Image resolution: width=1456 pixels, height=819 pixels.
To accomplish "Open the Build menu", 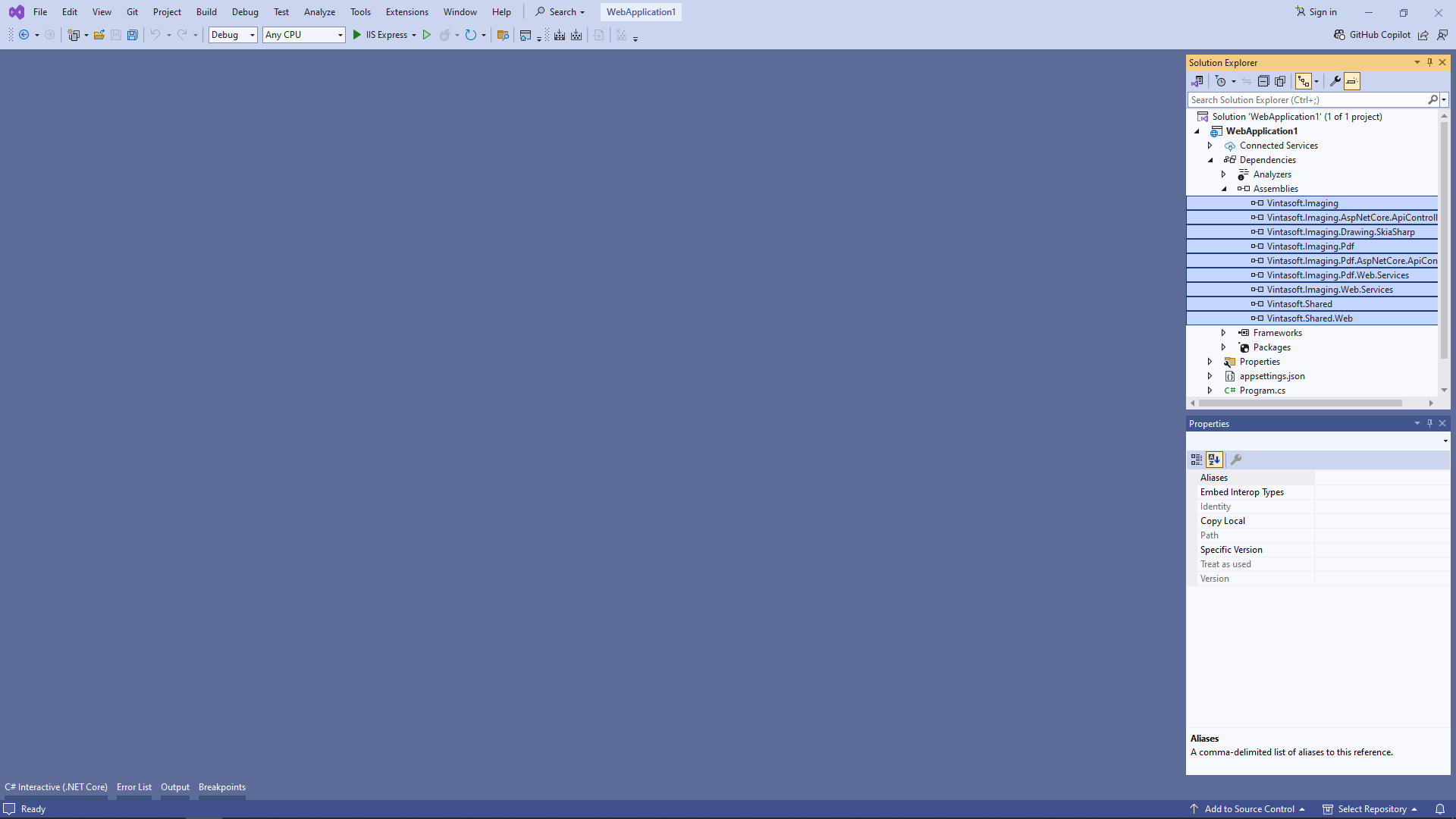I will tap(206, 12).
